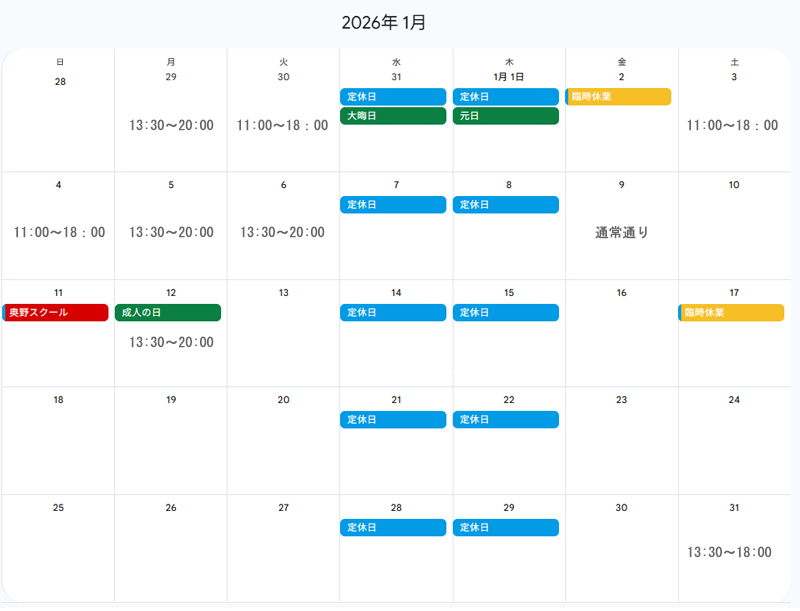Open the 大晦日 event on December 31

tap(393, 116)
